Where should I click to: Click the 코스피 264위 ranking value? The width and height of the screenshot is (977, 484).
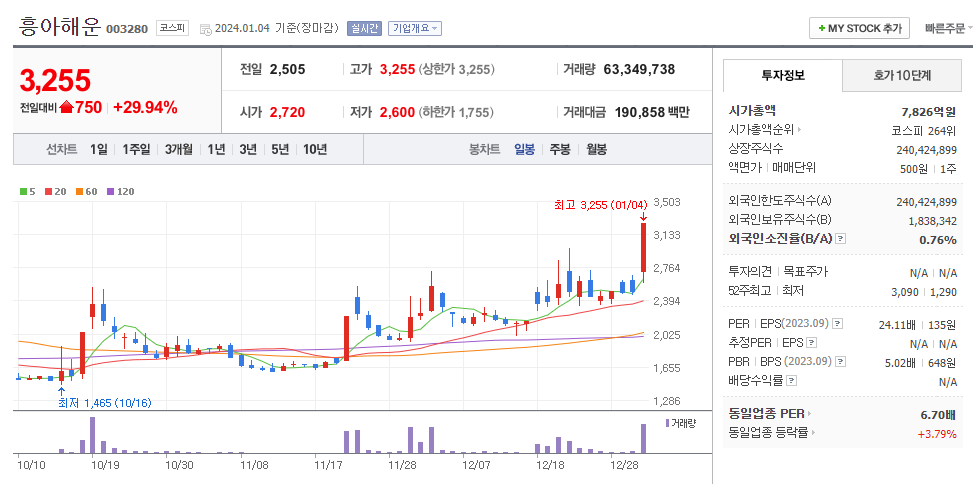(923, 131)
